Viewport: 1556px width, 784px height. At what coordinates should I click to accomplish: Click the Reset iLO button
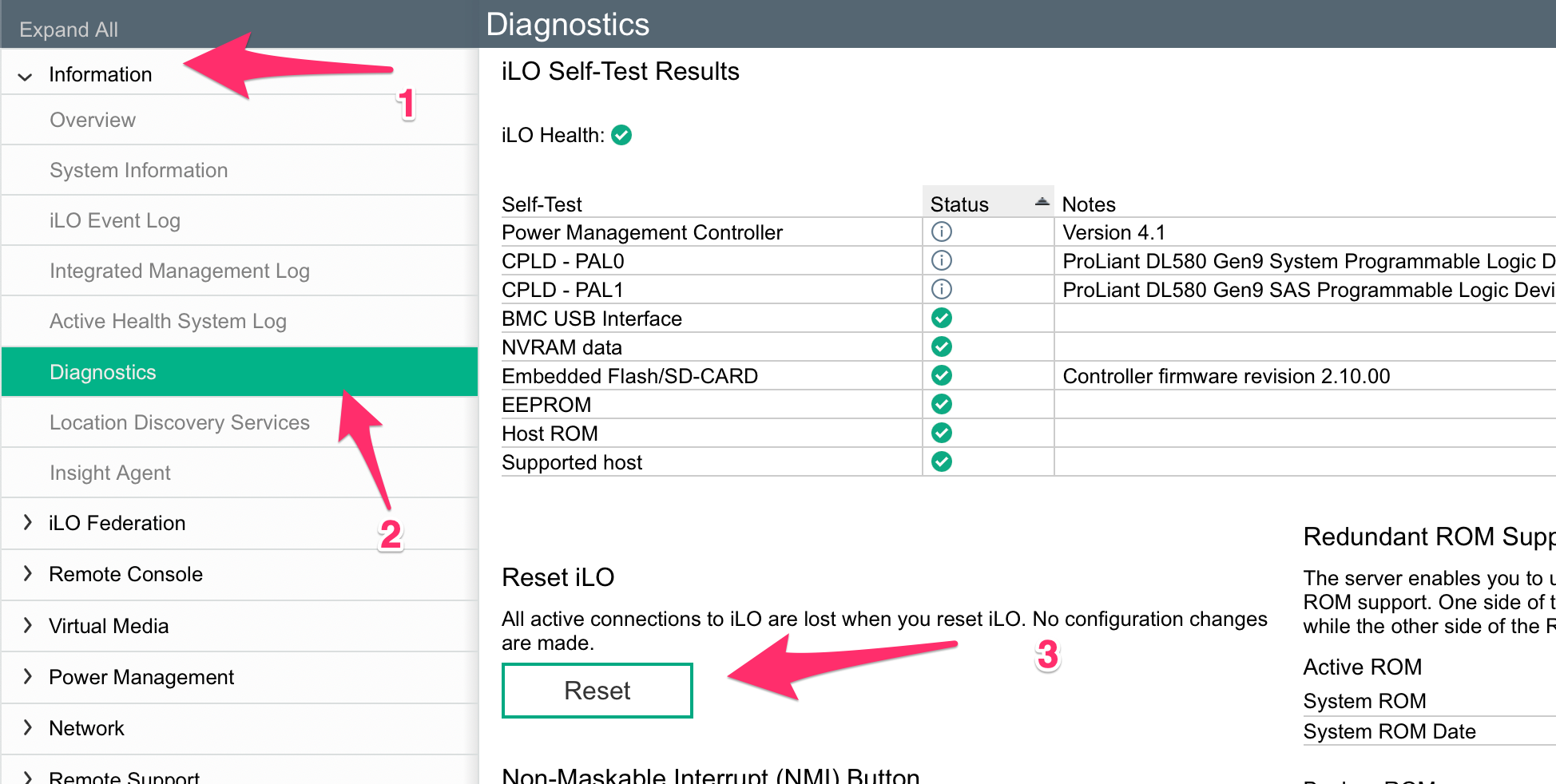click(x=597, y=691)
